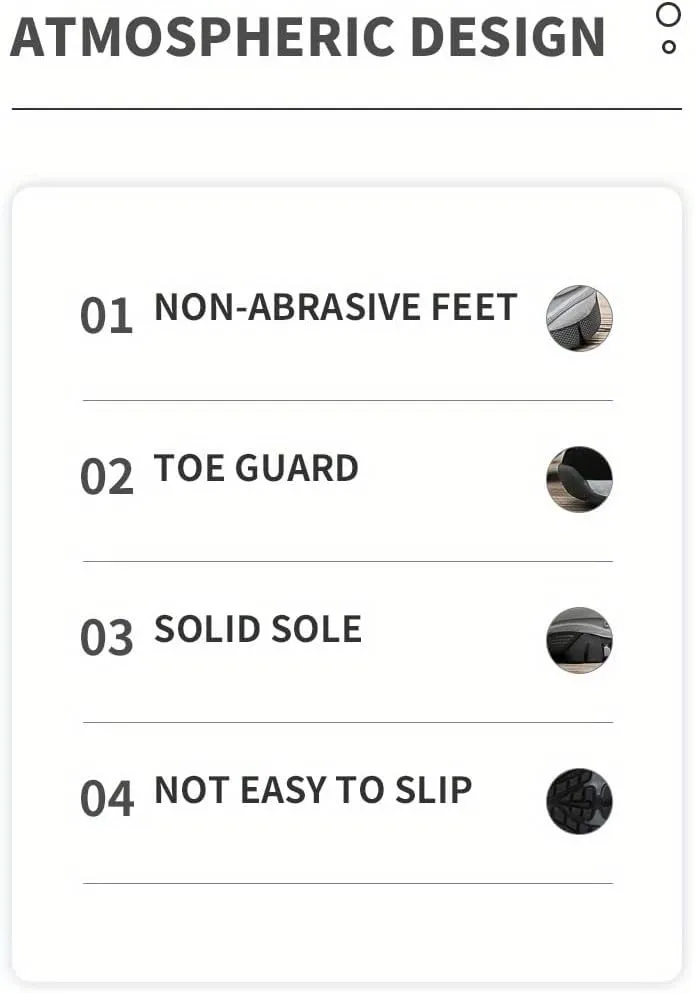The width and height of the screenshot is (695, 993).
Task: Select the TOE GUARD label
Action: coord(257,468)
